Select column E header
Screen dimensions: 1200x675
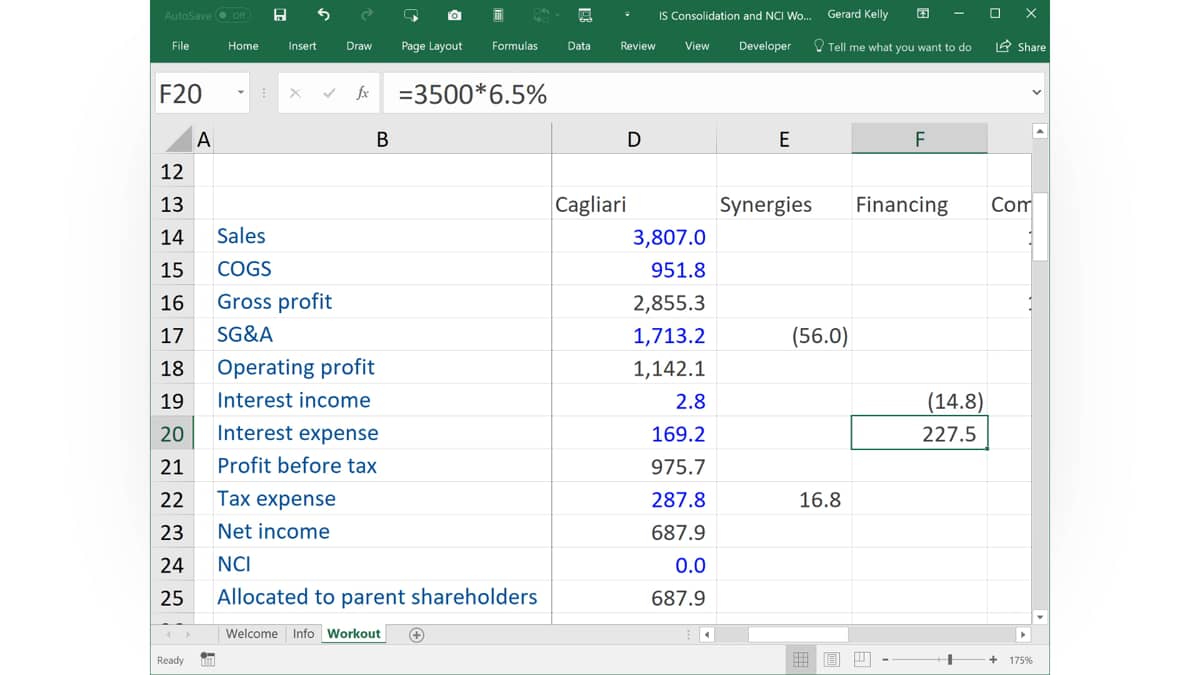[784, 140]
